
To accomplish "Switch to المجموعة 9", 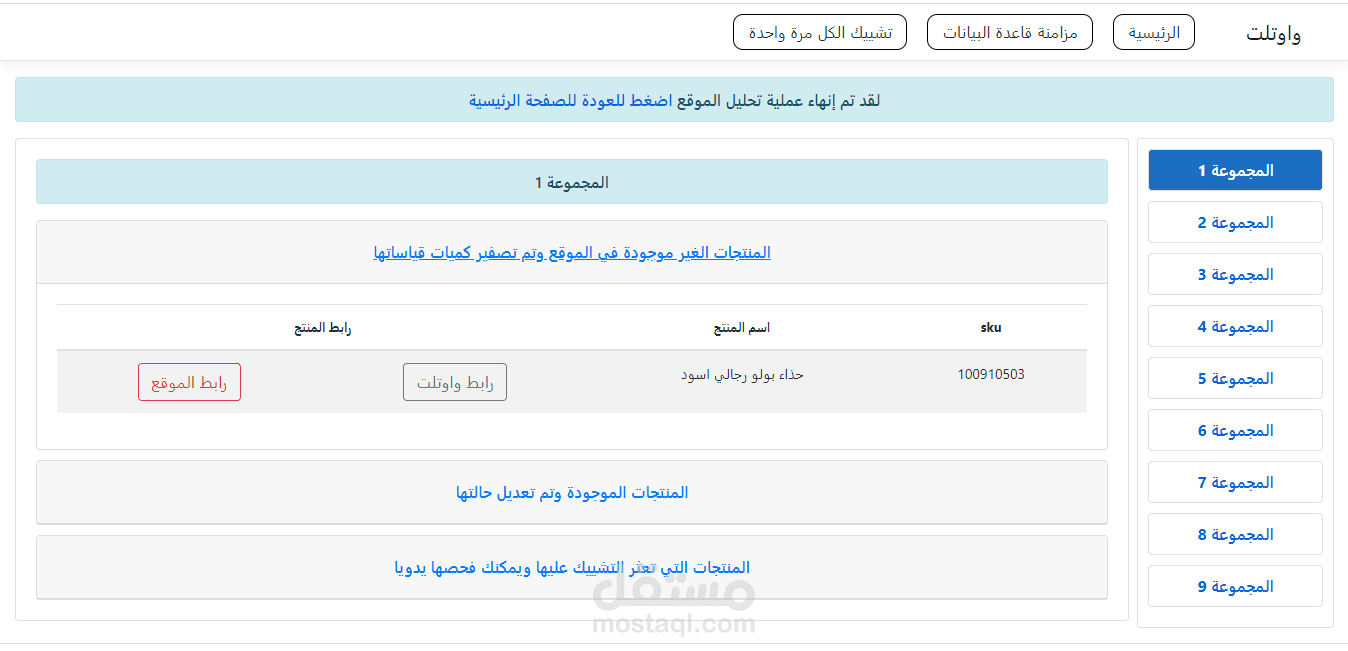I will (1235, 586).
